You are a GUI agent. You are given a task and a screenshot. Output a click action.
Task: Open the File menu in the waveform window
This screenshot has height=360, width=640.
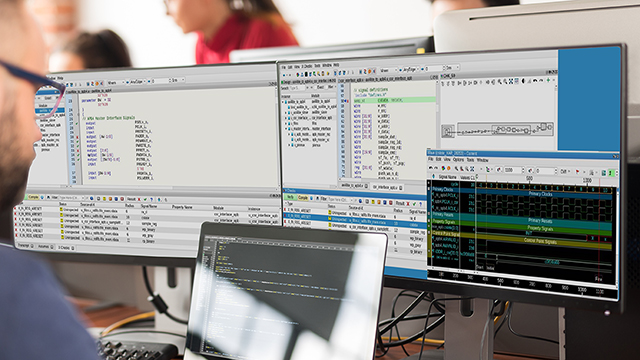coord(431,160)
